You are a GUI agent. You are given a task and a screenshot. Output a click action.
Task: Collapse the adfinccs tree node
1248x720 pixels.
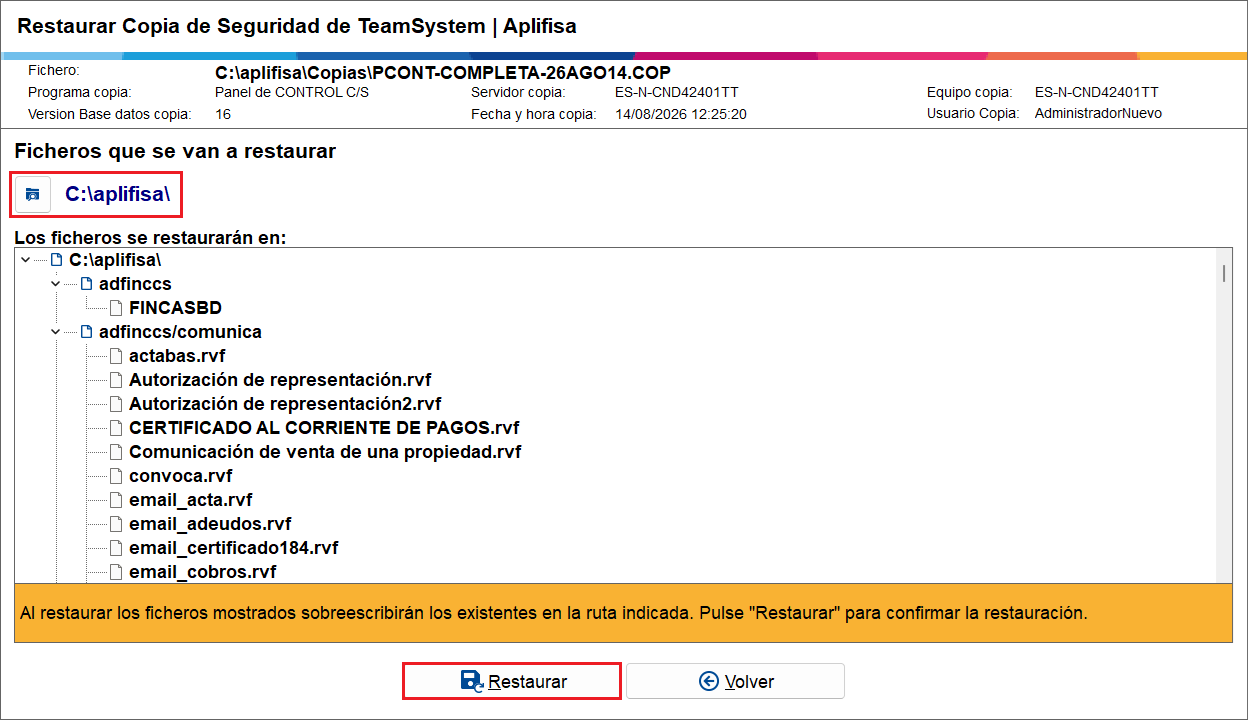(55, 284)
